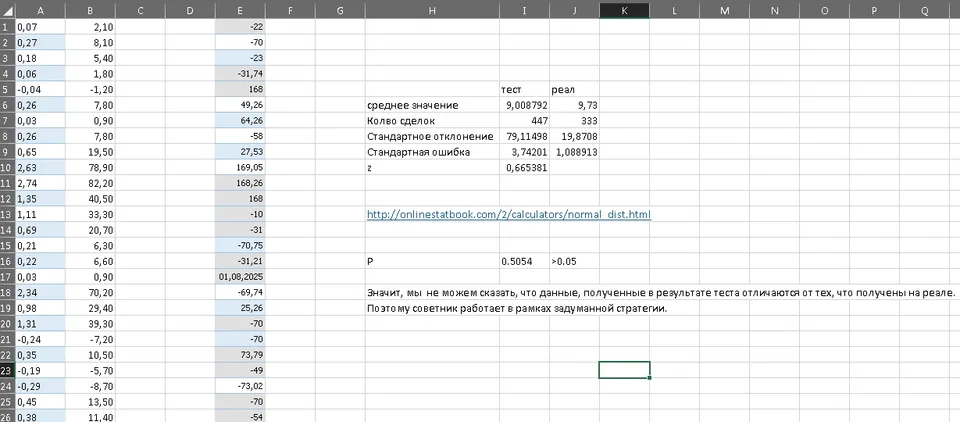Click cell with value 73,79
Image resolution: width=960 pixels, height=422 pixels.
[x=240, y=355]
